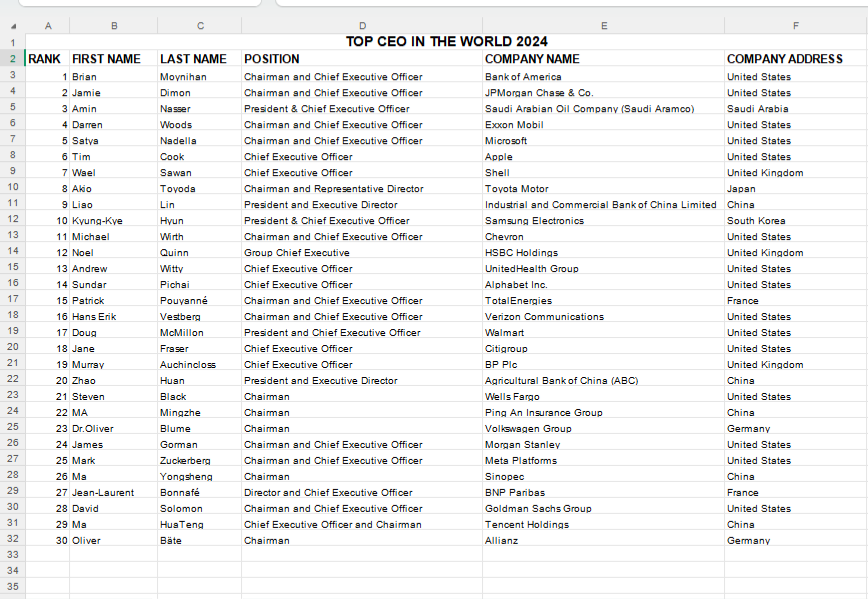Screen dimensions: 868x599
Task: Select the South Korea cell
Action: coord(795,220)
